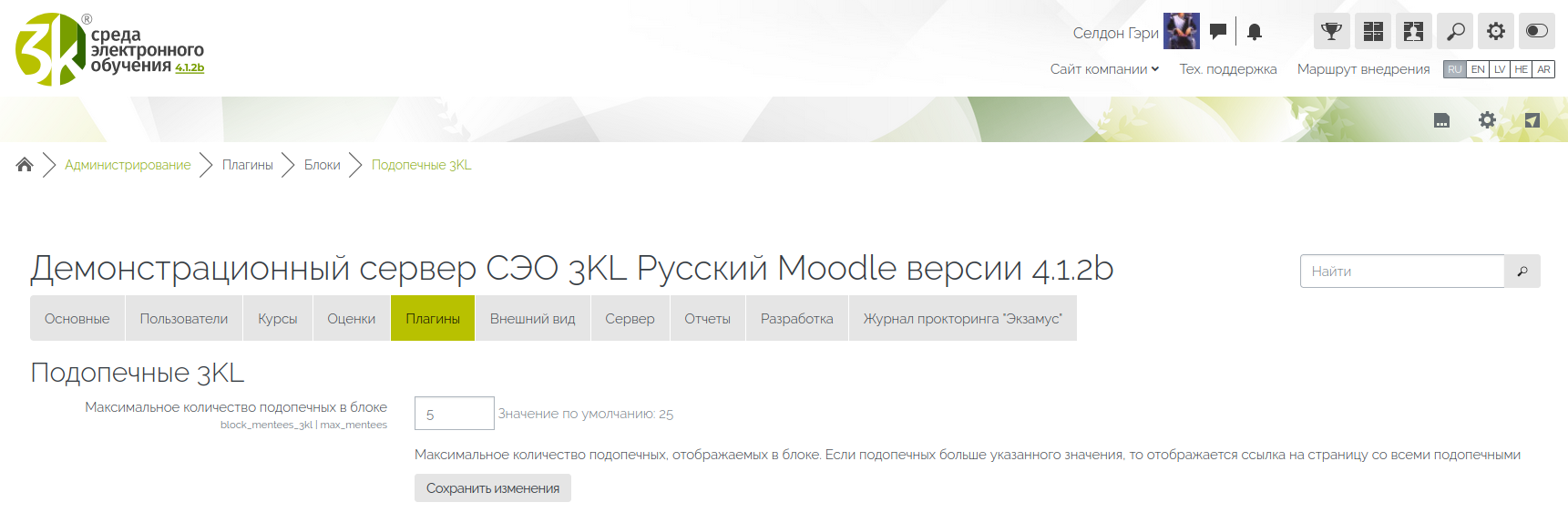Follow the 'Администрирование' breadcrumb link
The image size is (1568, 523).
click(x=128, y=165)
